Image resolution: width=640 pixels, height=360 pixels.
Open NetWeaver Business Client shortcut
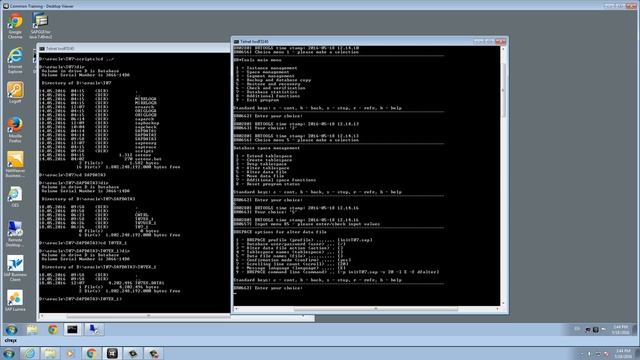(15, 164)
